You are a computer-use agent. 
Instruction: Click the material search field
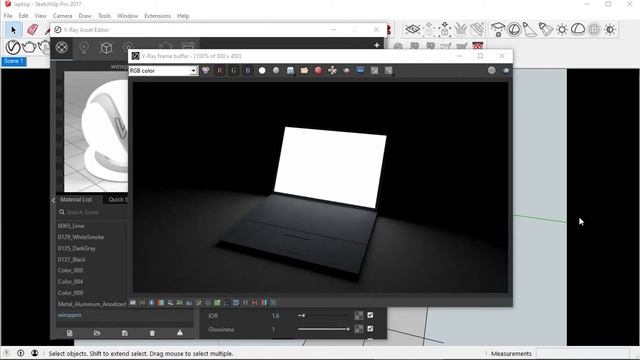tap(92, 212)
